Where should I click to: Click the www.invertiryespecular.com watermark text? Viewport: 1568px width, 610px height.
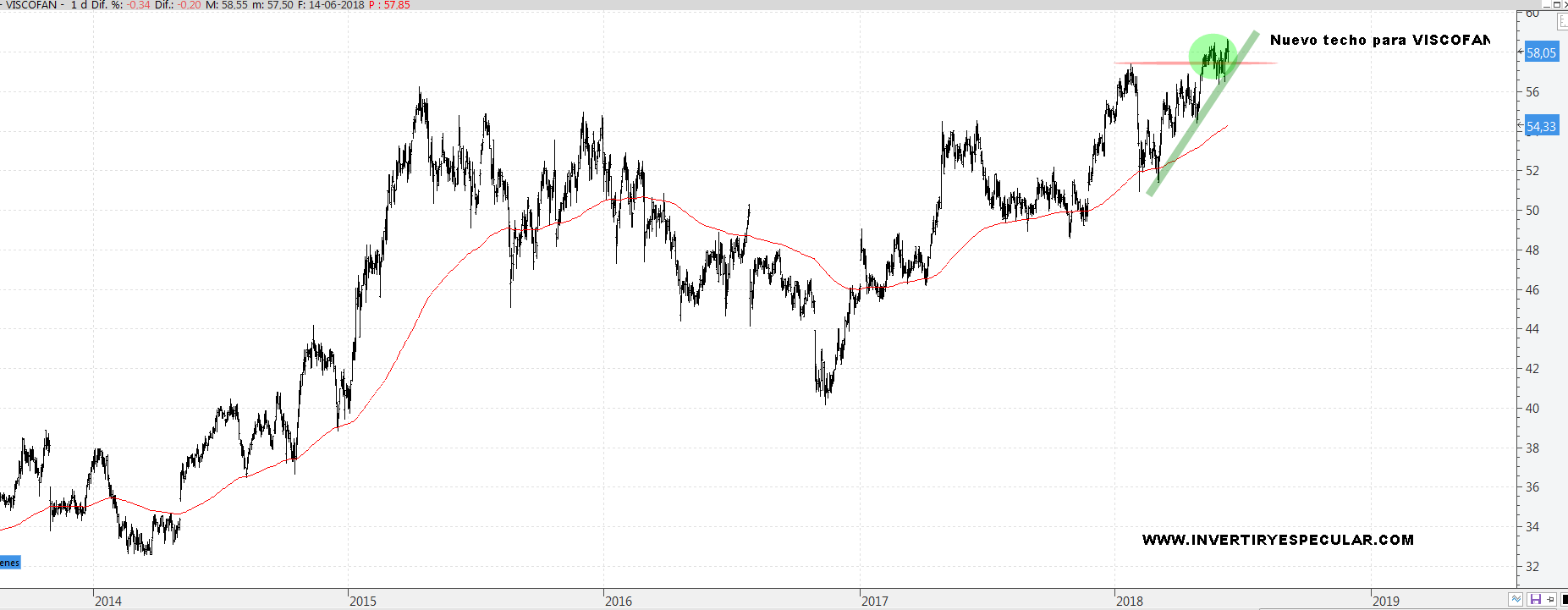click(1278, 540)
